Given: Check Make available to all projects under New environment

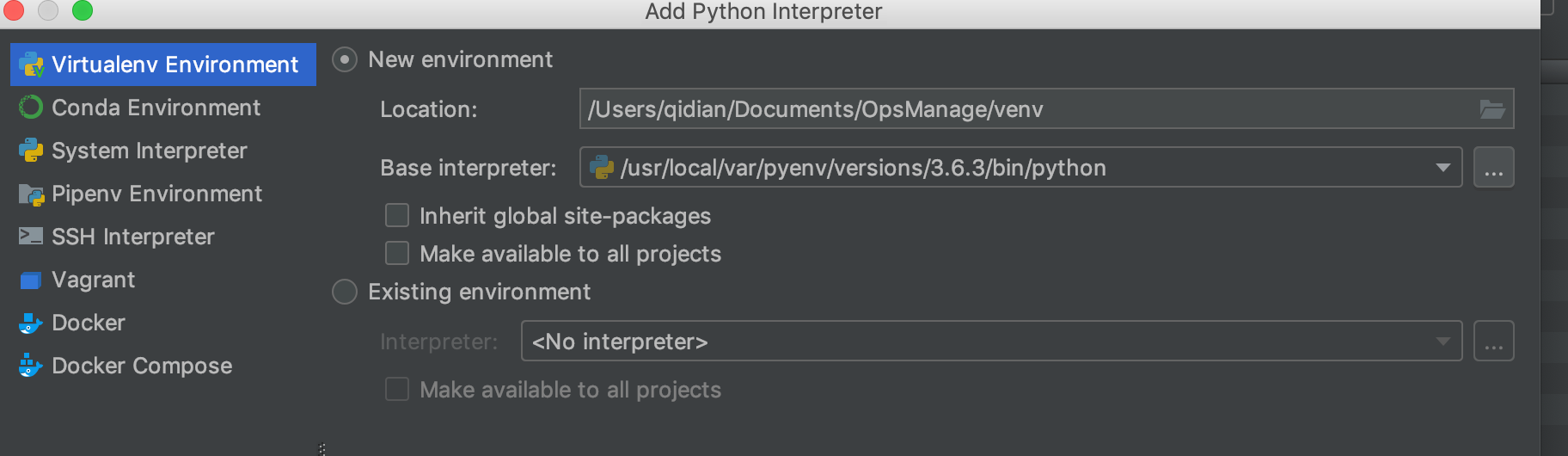Looking at the screenshot, I should point(397,253).
